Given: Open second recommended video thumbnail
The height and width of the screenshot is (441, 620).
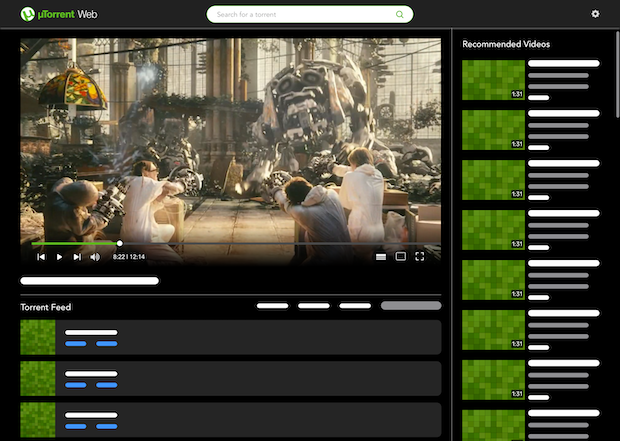Looking at the screenshot, I should click(x=493, y=130).
